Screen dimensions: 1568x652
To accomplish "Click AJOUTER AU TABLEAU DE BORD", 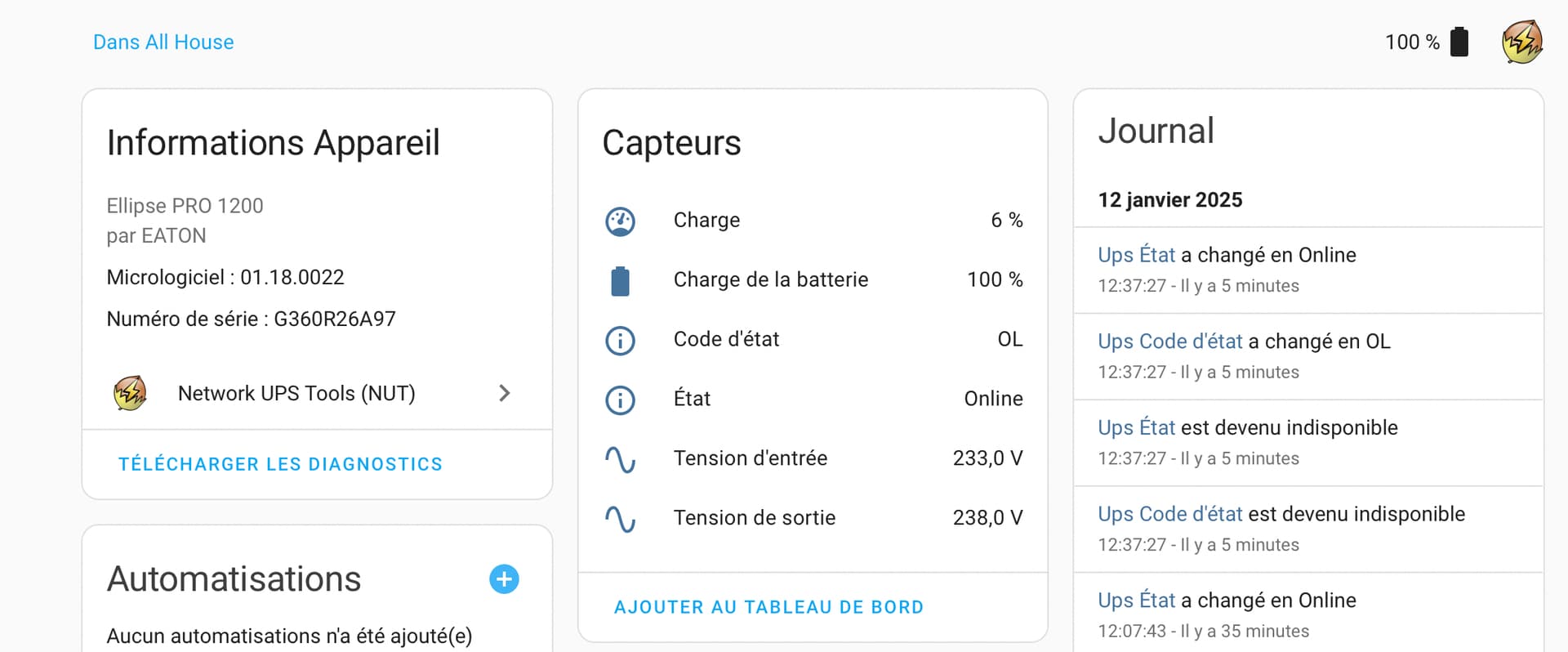I will (768, 607).
